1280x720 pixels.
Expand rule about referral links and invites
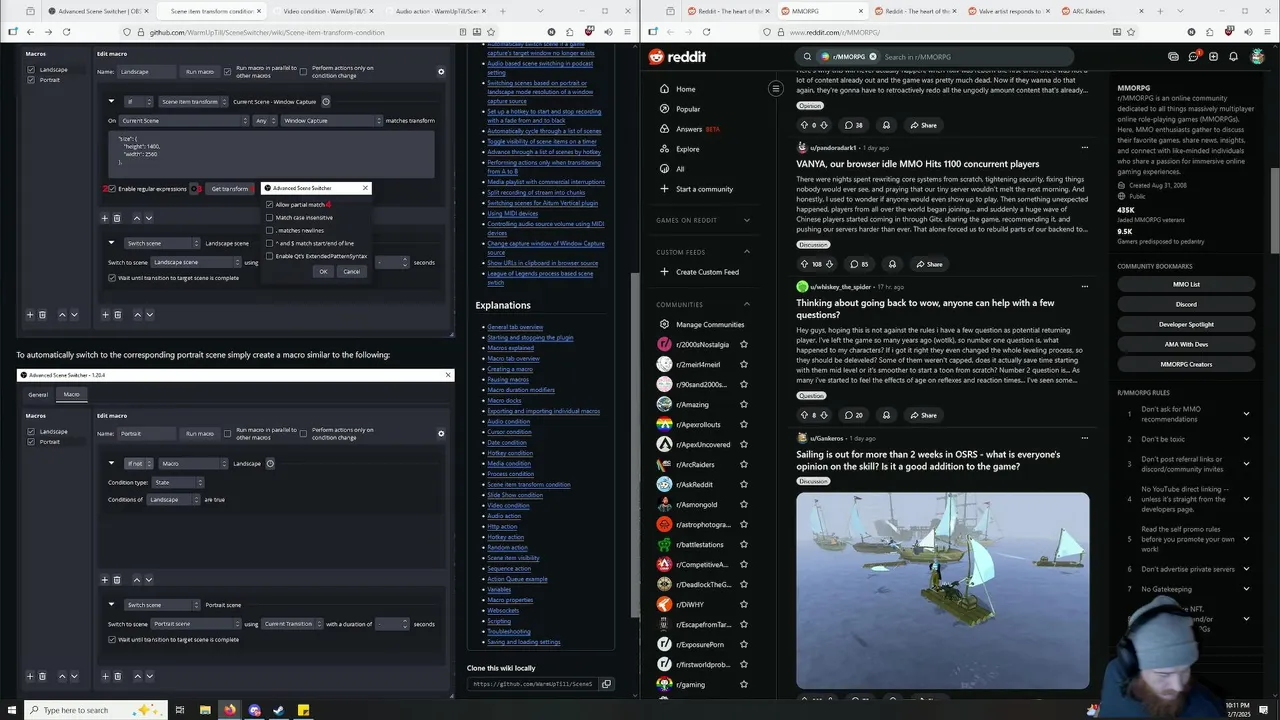click(x=1246, y=464)
